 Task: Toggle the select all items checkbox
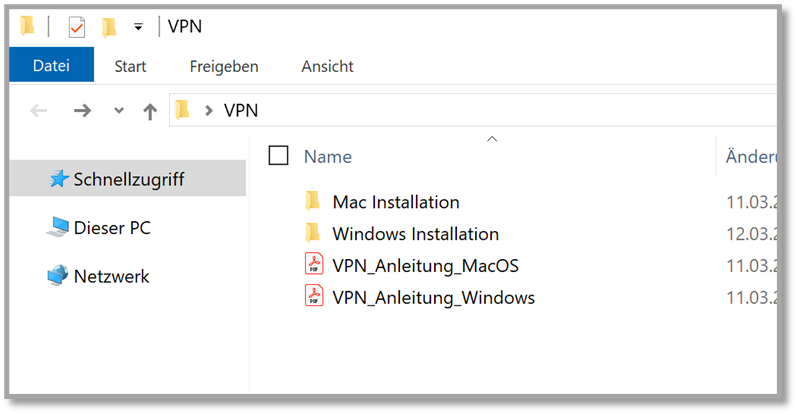(x=279, y=155)
